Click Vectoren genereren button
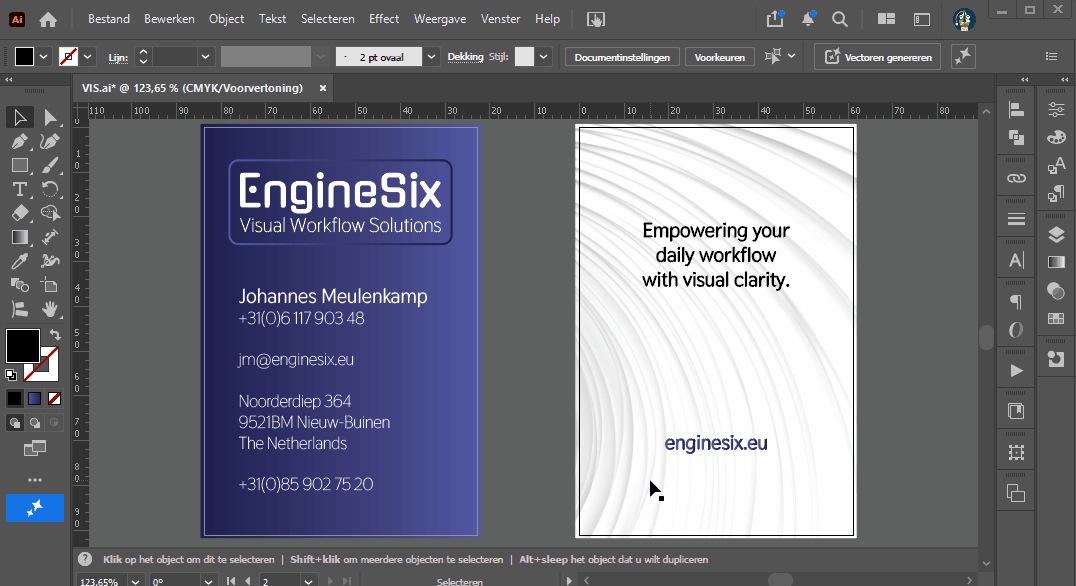Screen dimensions: 1076x586 tap(878, 57)
